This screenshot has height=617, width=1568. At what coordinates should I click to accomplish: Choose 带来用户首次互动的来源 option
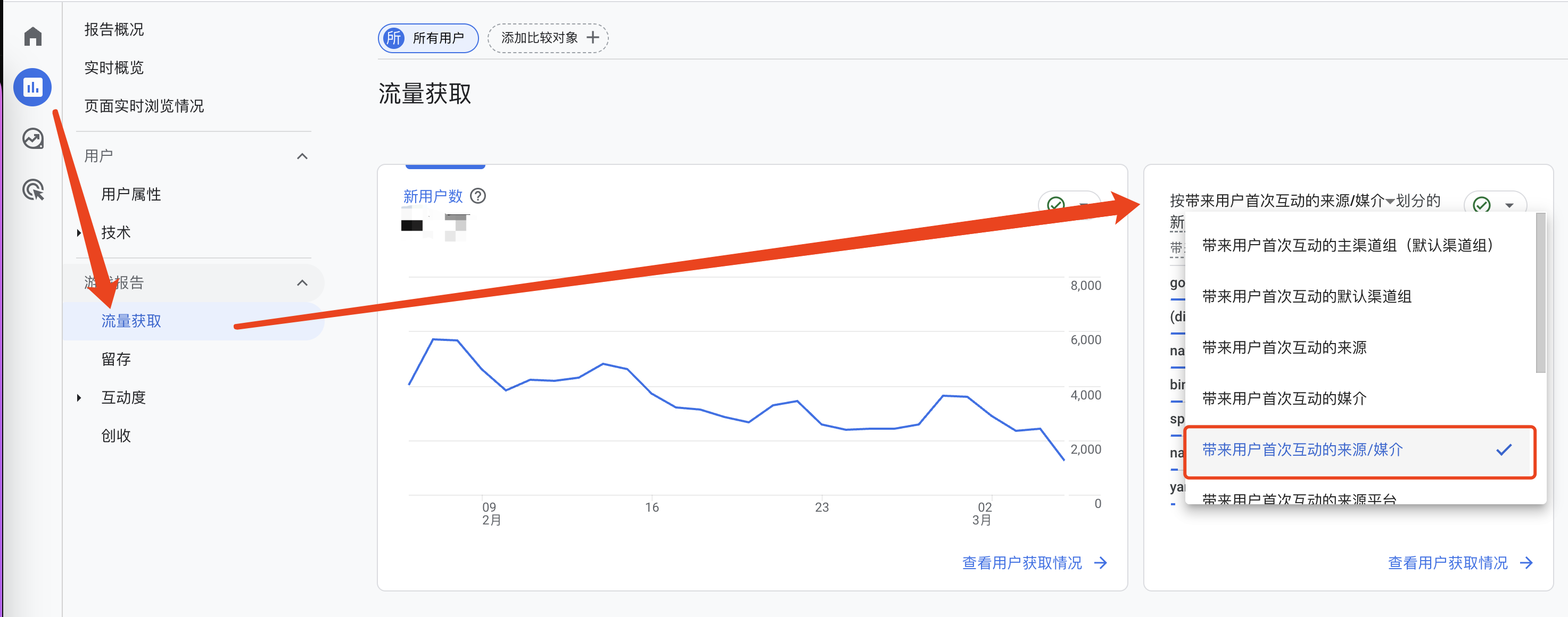click(1360, 347)
